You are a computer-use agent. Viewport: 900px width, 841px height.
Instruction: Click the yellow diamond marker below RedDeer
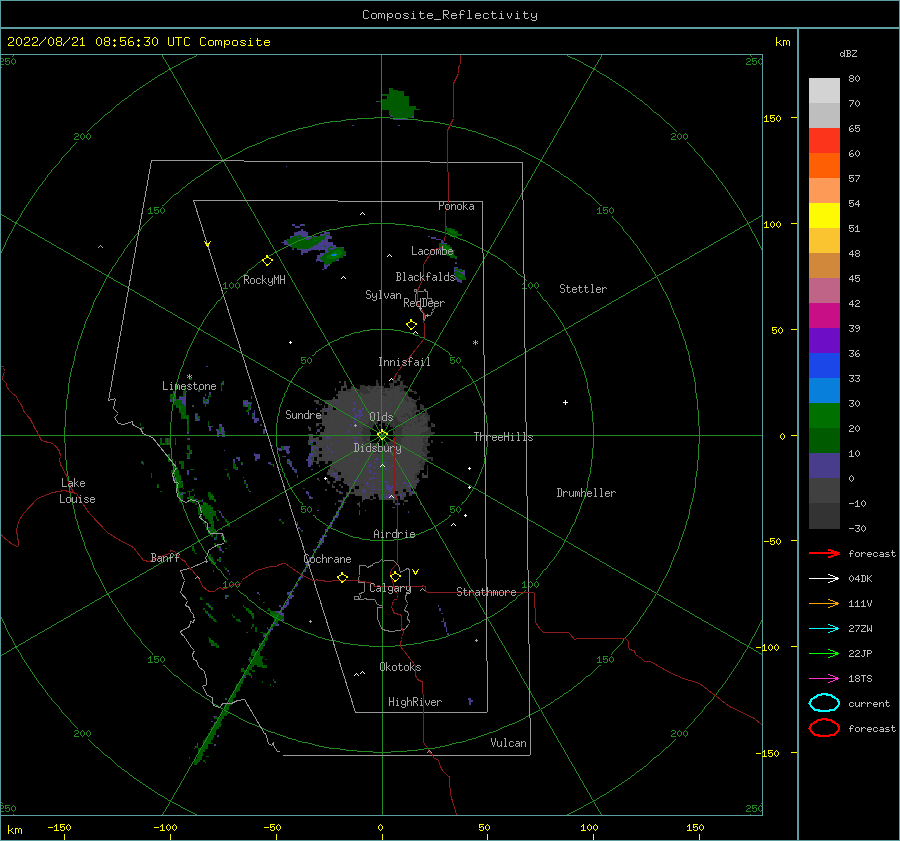412,325
